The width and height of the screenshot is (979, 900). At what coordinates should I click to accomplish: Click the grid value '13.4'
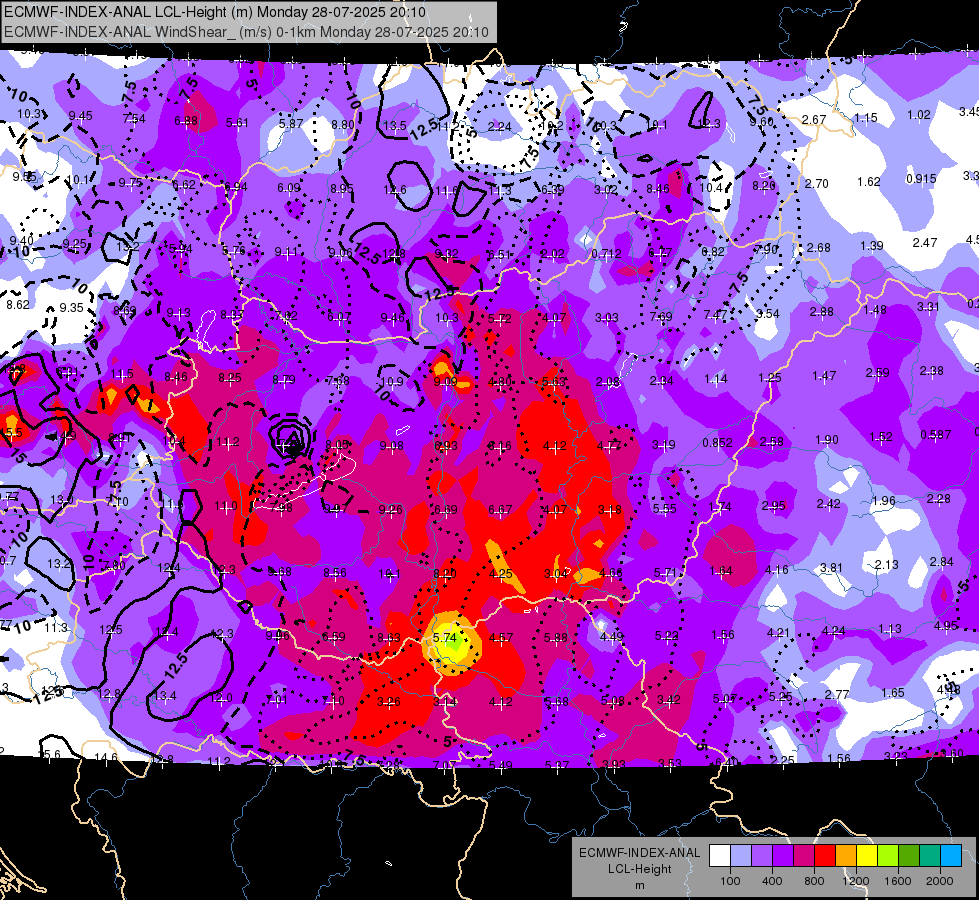tap(165, 695)
